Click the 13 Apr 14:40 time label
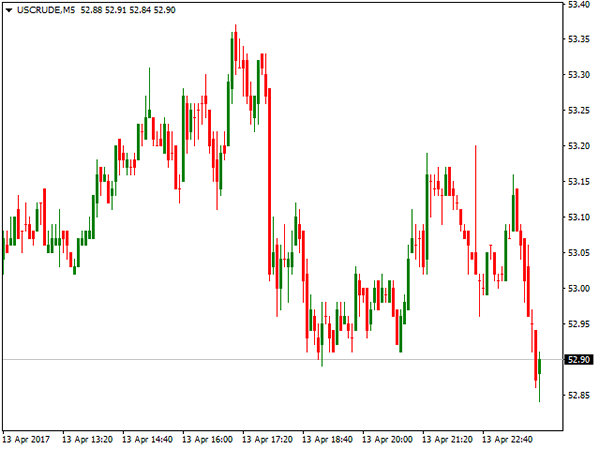 (x=147, y=439)
